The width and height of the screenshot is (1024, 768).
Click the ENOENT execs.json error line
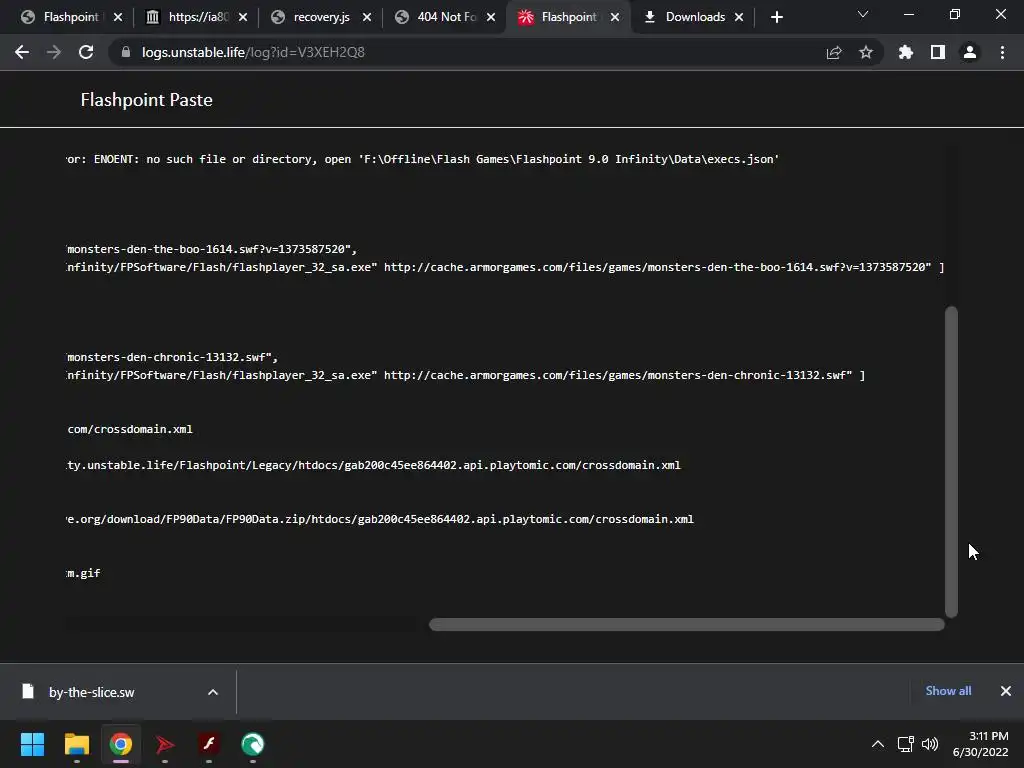click(x=423, y=159)
